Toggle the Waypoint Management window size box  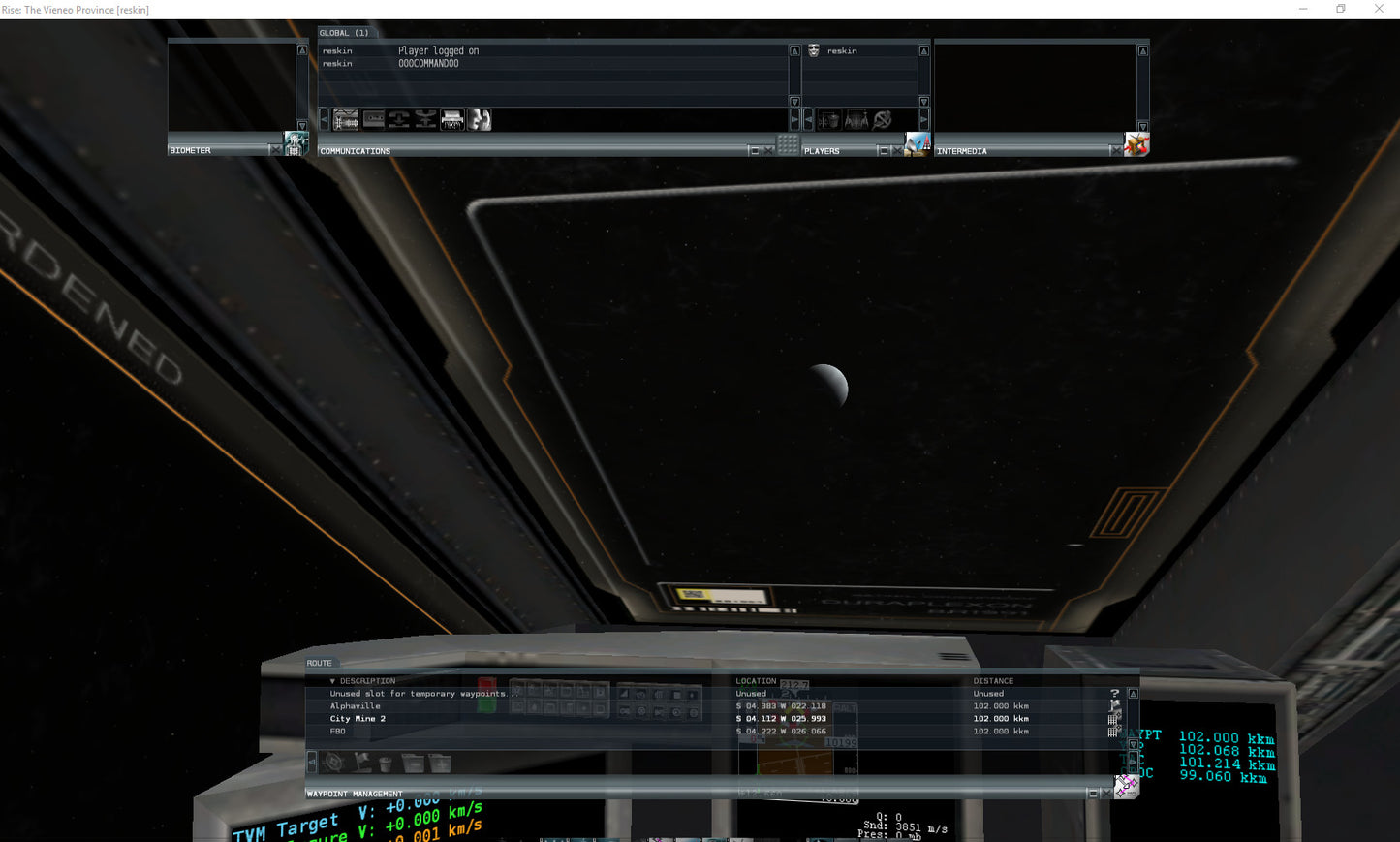click(x=1093, y=794)
